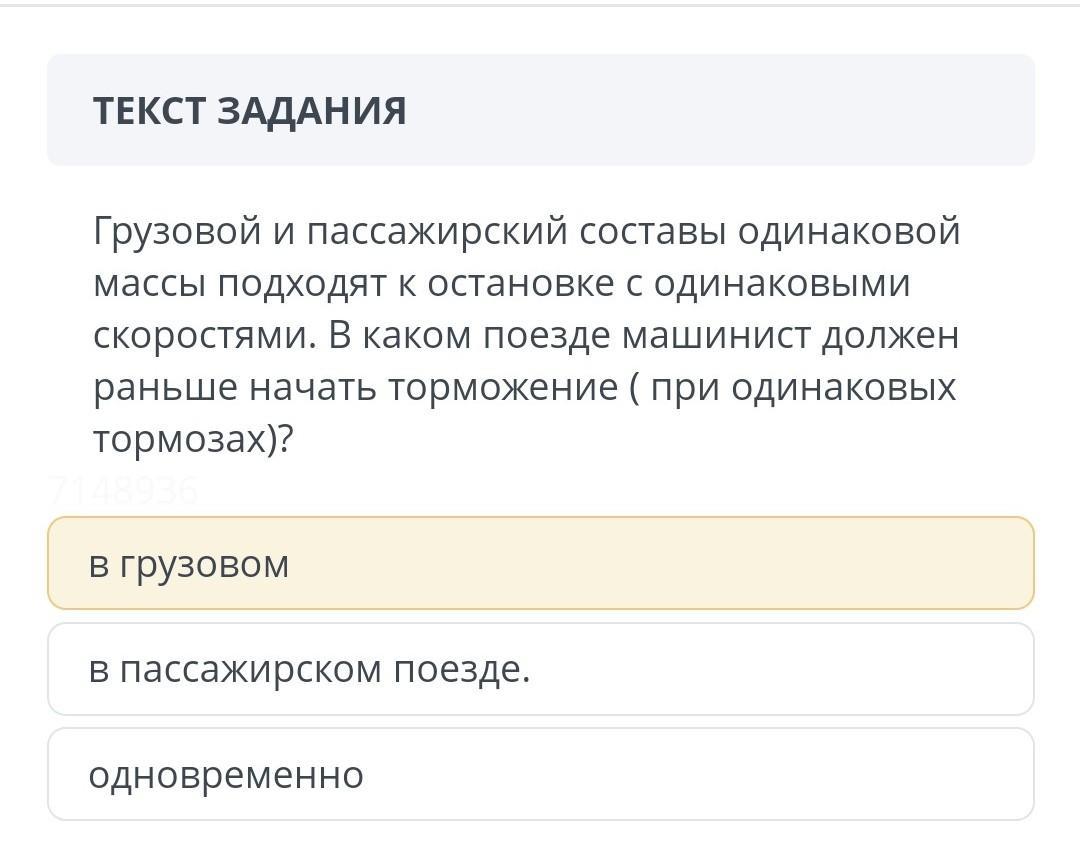Click the word "Грузовой" in the question

point(176,232)
